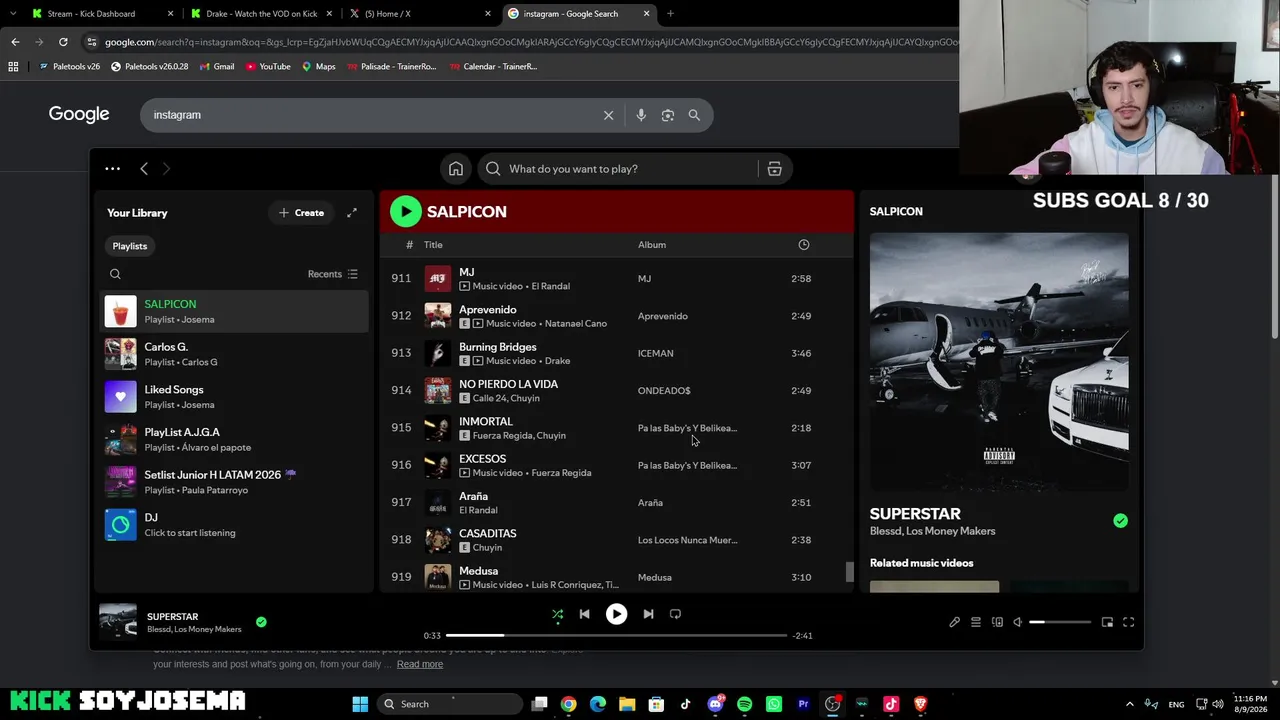
Task: Open the Maps bookmark
Action: pyautogui.click(x=319, y=67)
